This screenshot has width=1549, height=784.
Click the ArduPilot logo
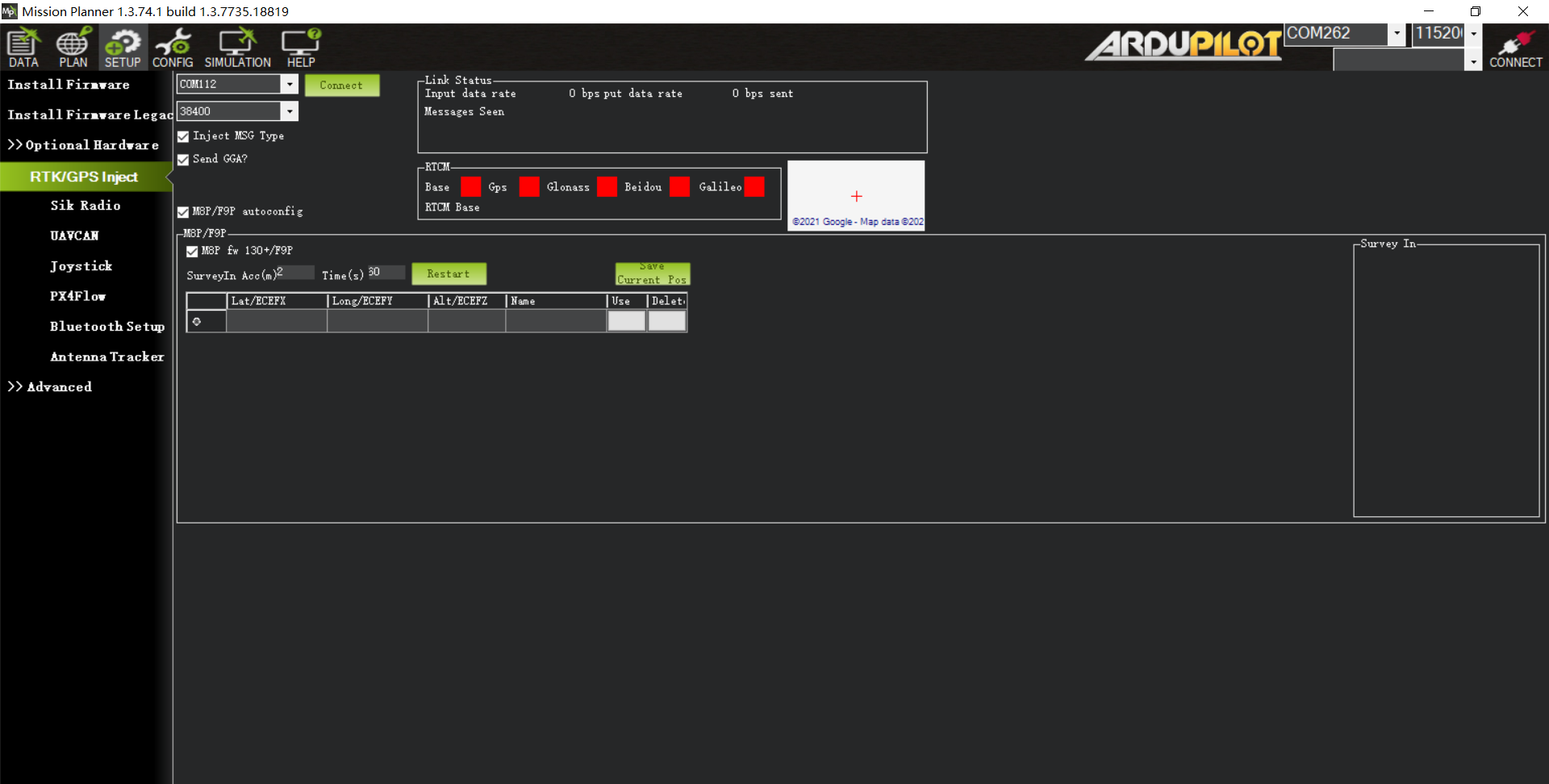point(1183,45)
